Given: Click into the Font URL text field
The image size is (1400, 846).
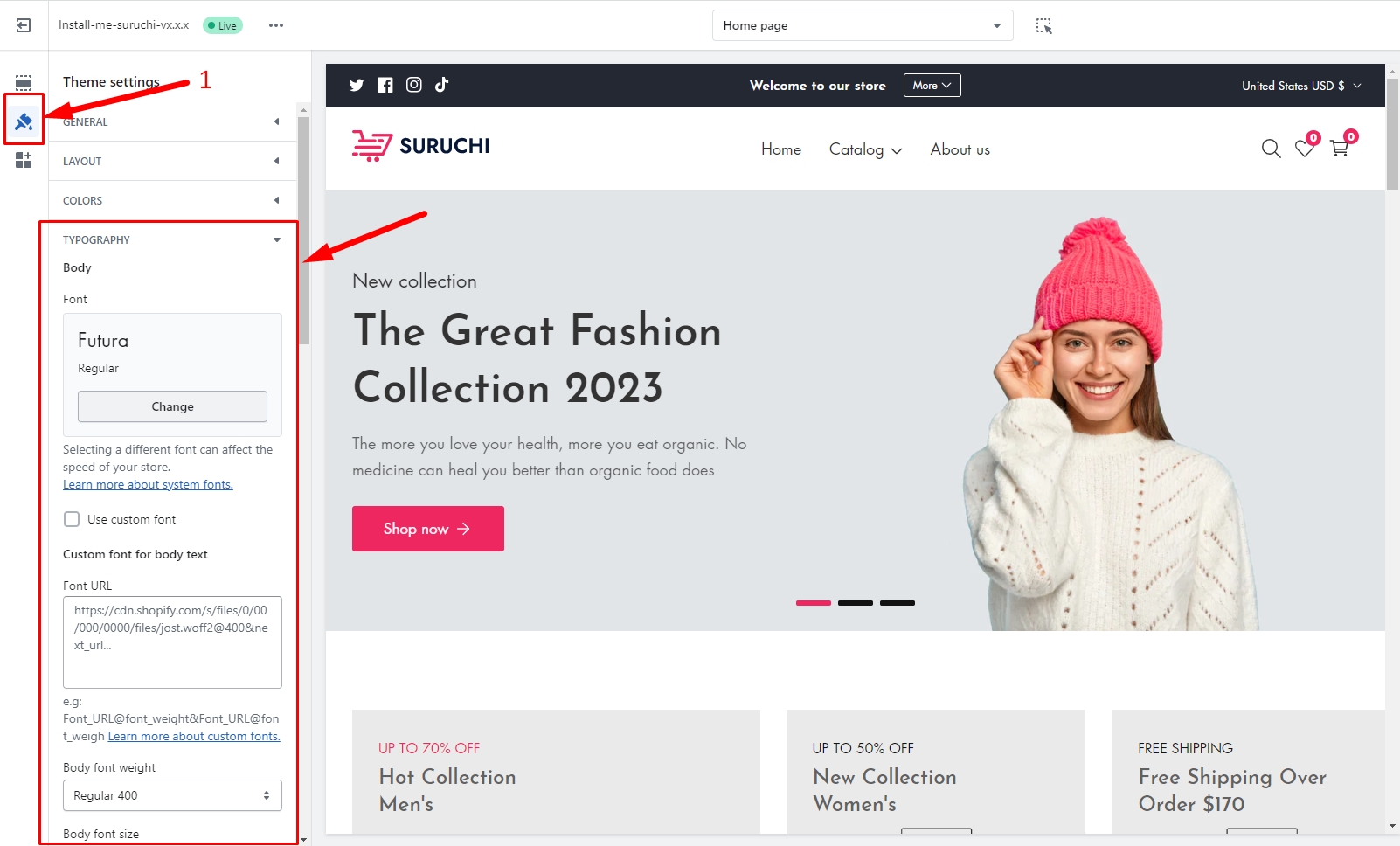Looking at the screenshot, I should tap(172, 642).
